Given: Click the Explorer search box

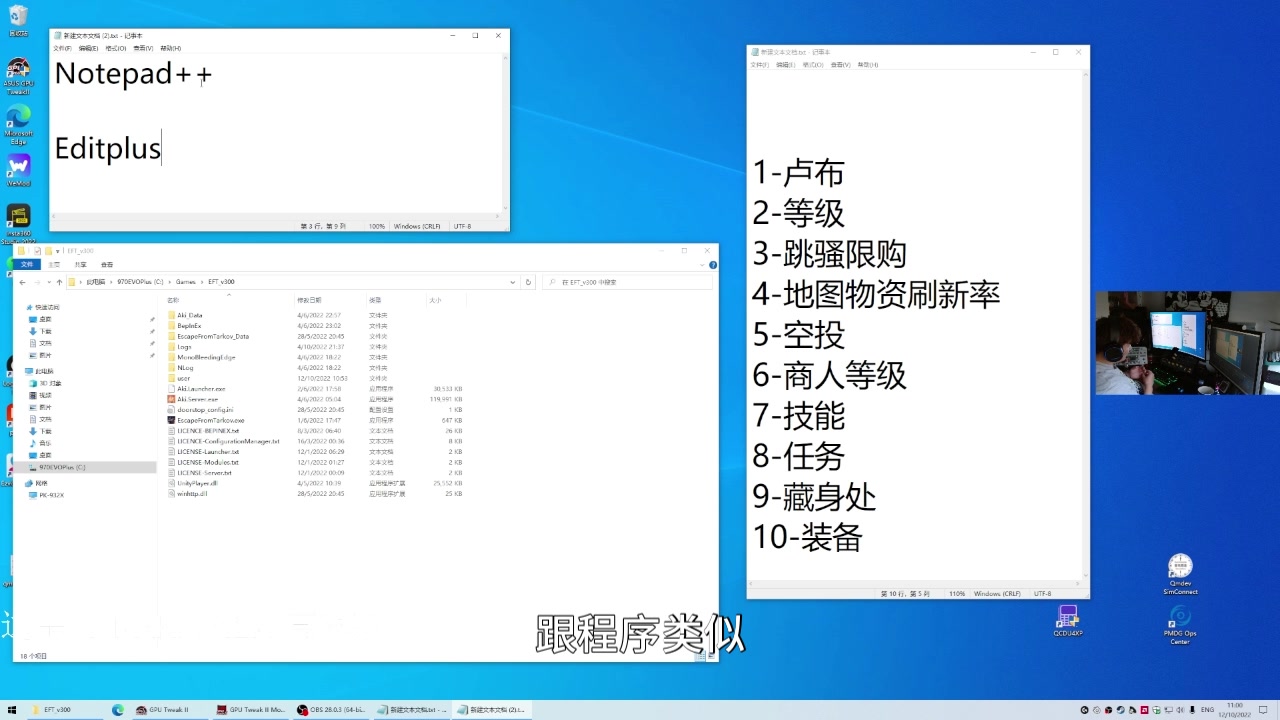Looking at the screenshot, I should click(x=628, y=282).
